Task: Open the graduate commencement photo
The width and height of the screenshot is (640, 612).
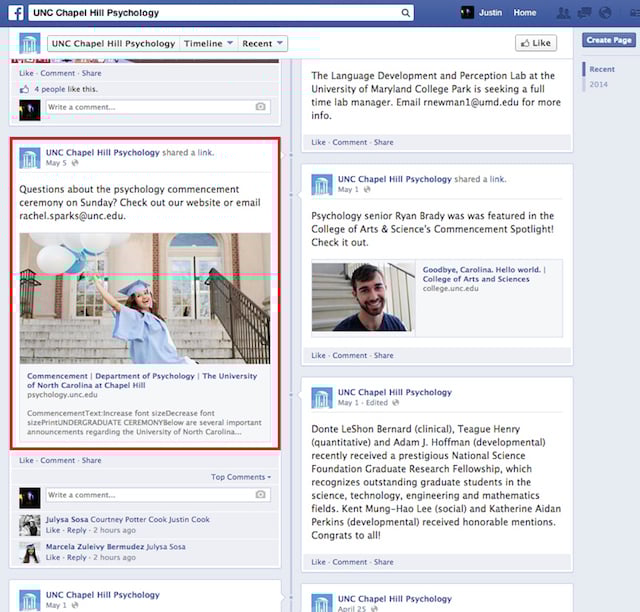Action: click(x=145, y=298)
